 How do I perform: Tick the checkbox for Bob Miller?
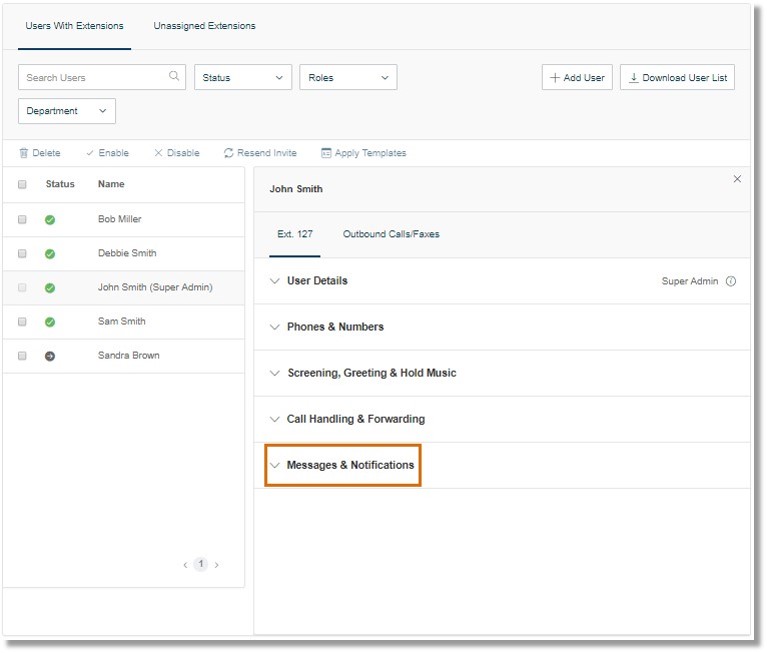pos(22,219)
